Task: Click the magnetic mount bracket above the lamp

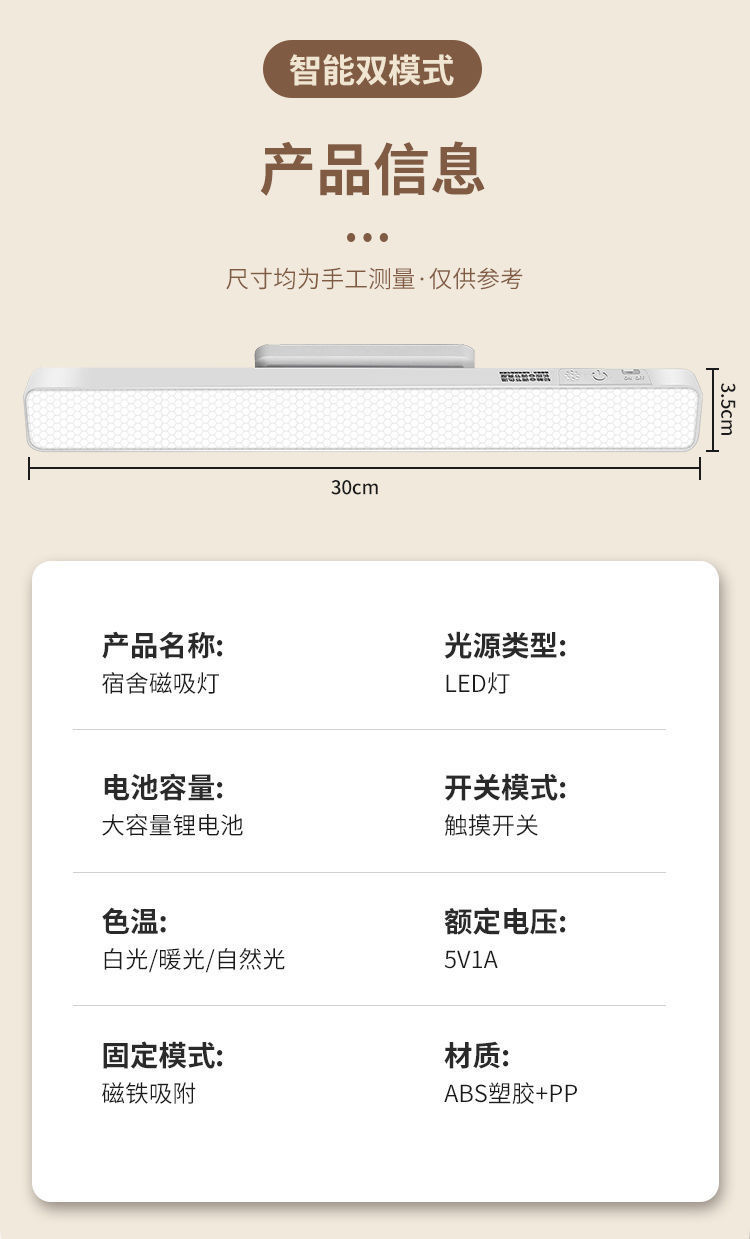Action: coord(364,355)
